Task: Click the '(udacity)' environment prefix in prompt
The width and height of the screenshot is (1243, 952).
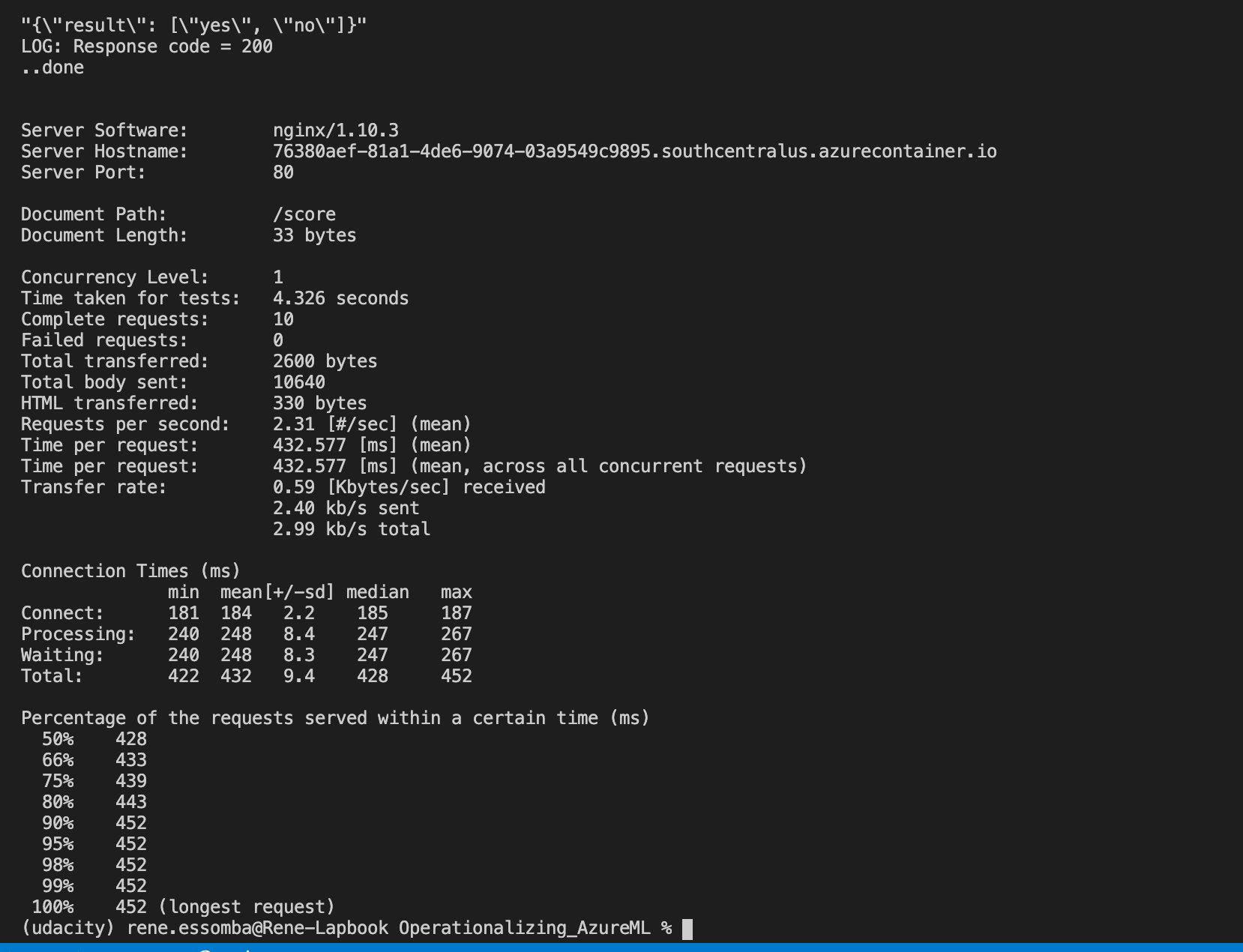Action: pyautogui.click(x=68, y=928)
